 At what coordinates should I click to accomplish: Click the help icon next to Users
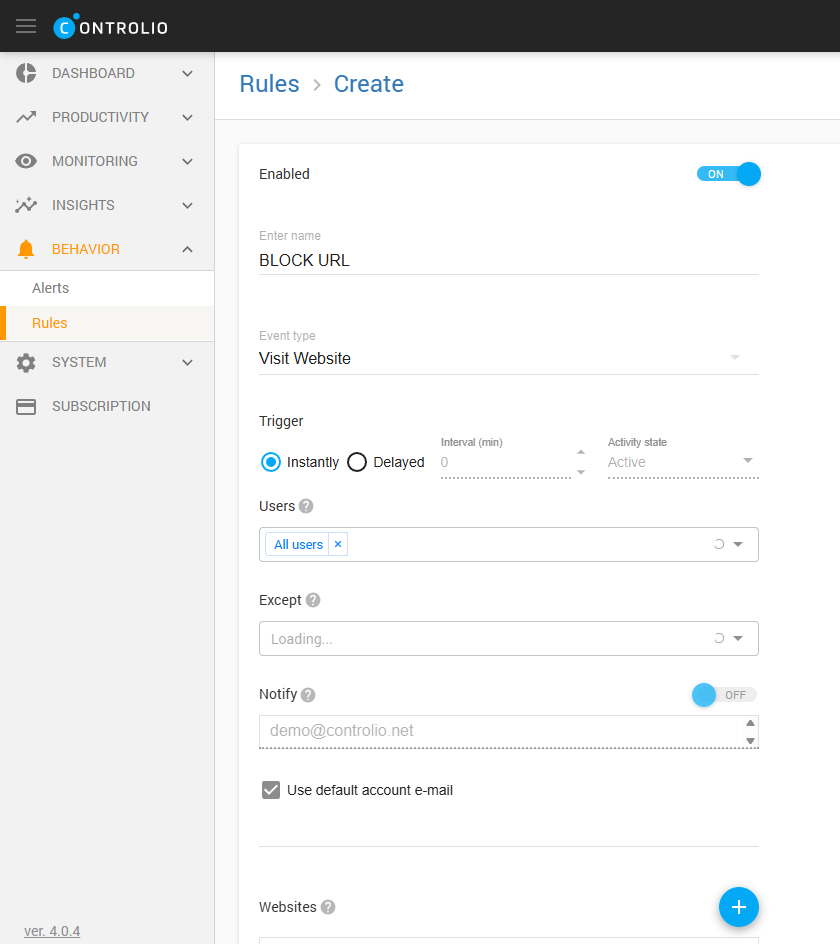coord(306,506)
